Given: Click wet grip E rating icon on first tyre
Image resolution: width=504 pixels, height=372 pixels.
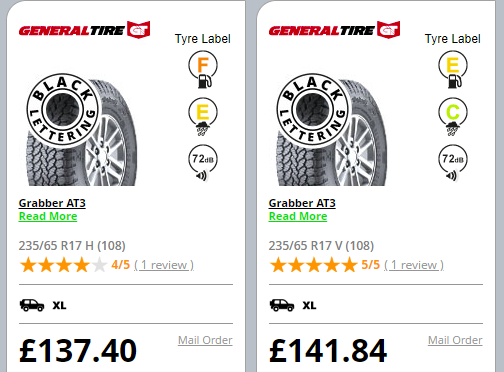Looking at the screenshot, I should coord(203,117).
